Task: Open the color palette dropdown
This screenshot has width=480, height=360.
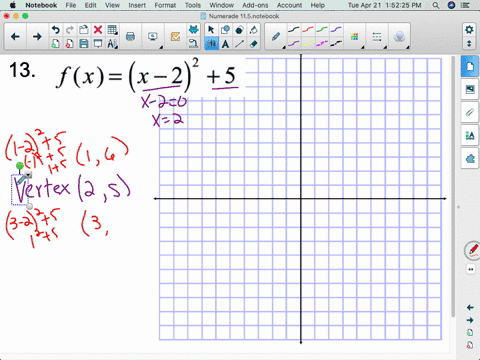Action: 355,37
